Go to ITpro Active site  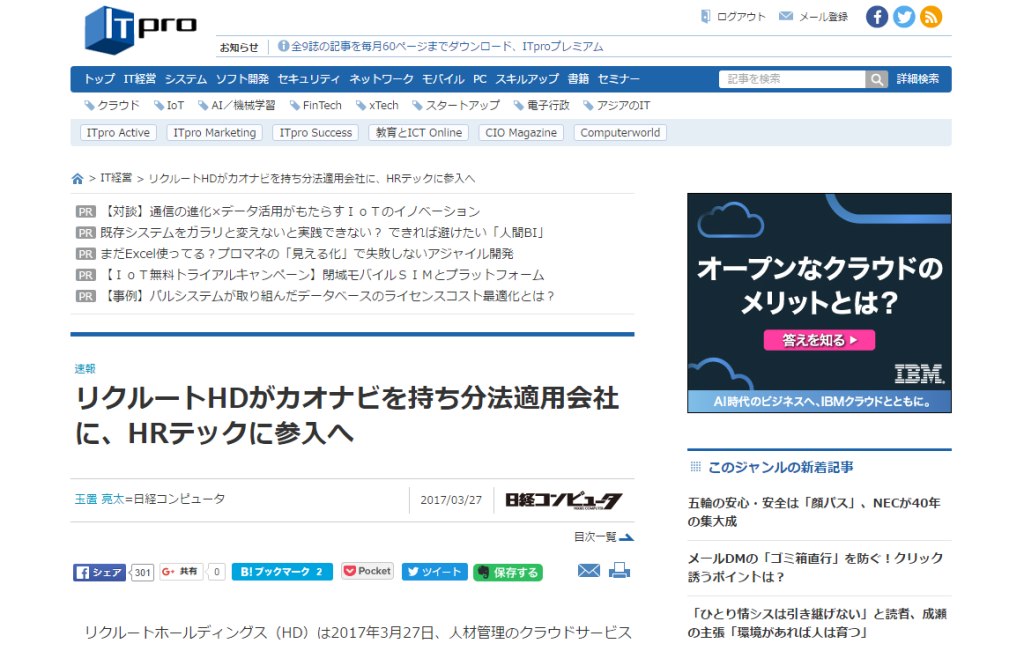[118, 133]
